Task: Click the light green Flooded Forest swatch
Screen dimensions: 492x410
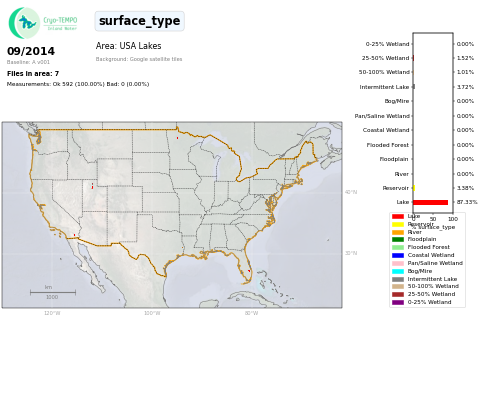Action: coord(398,247)
